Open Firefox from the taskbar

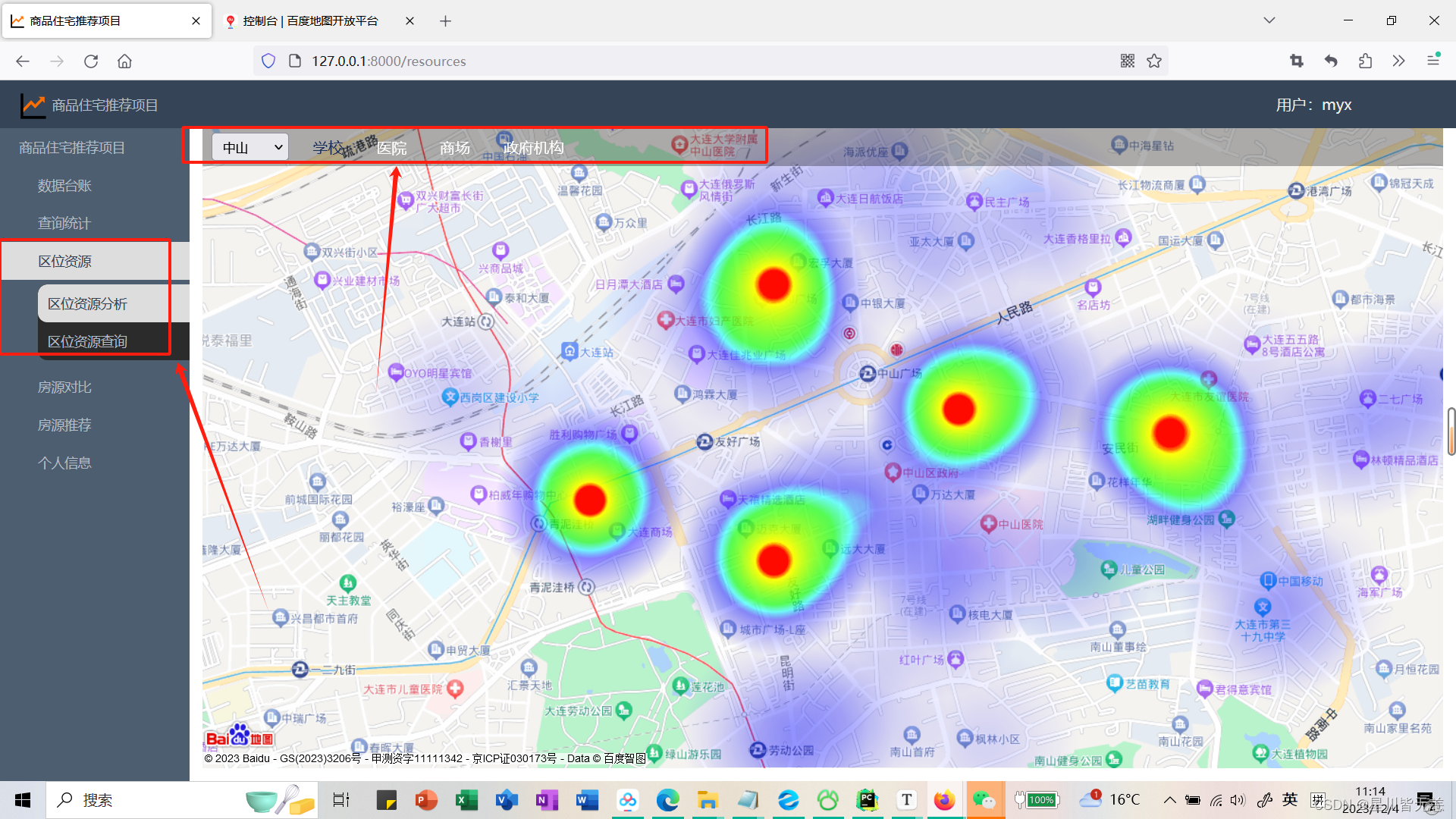pyautogui.click(x=945, y=800)
